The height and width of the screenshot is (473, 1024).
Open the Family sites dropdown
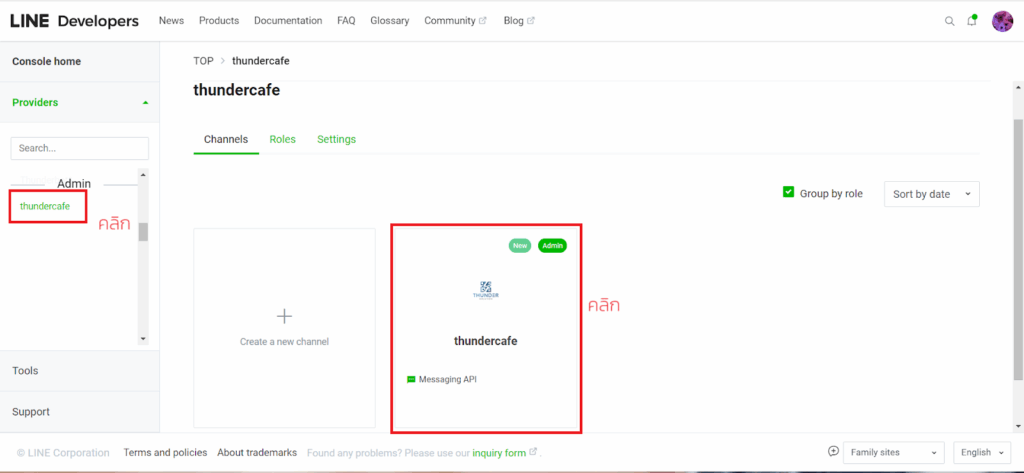pos(893,453)
